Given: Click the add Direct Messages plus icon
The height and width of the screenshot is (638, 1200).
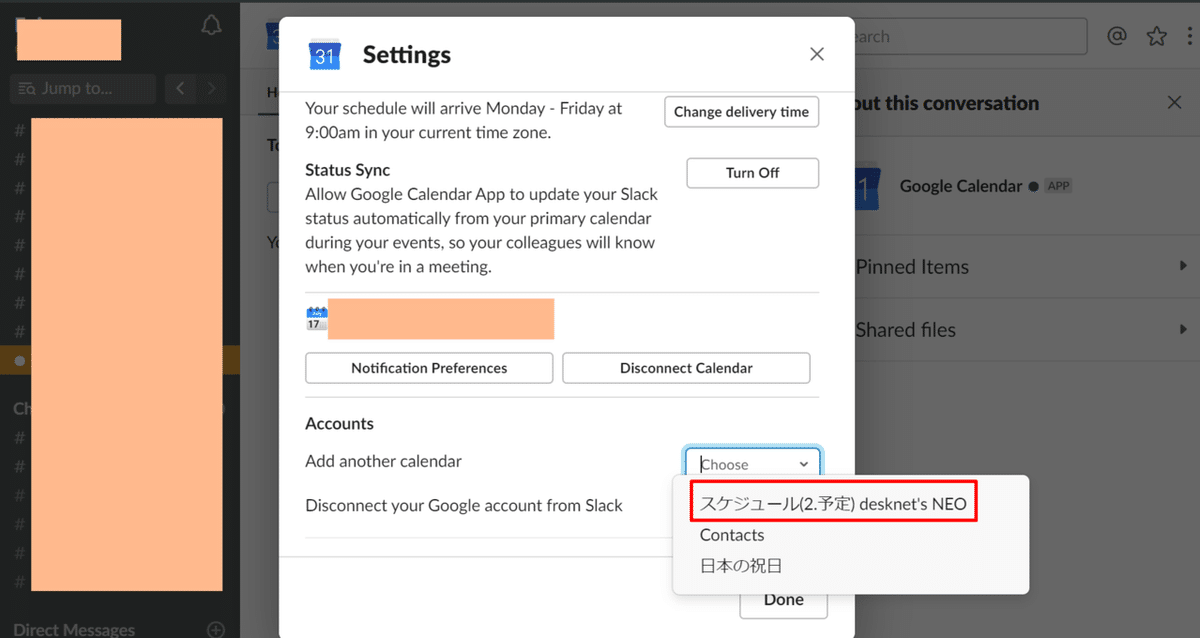Looking at the screenshot, I should 215,629.
